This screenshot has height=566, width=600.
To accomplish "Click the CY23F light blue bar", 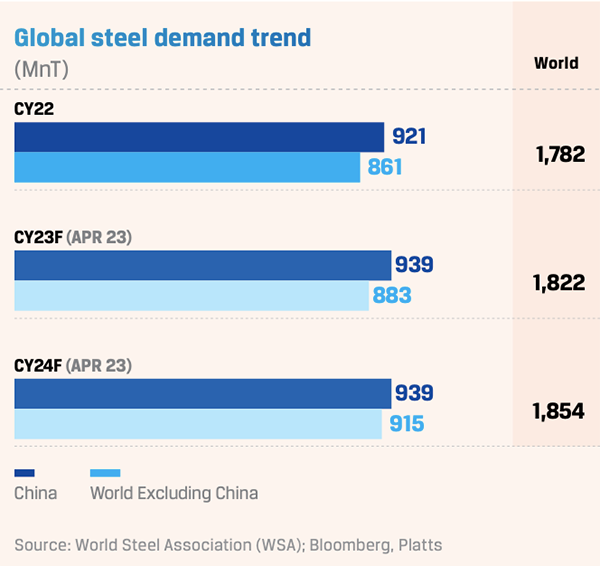I will 191,296.
